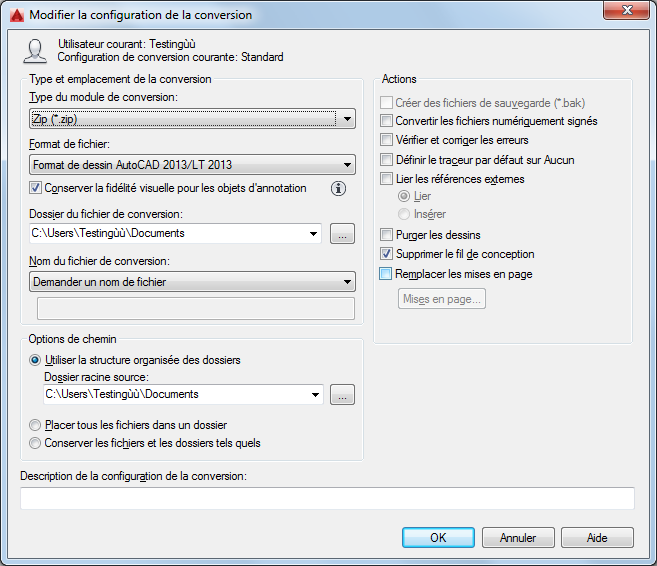Click the AutoCAD logo in title bar
The width and height of the screenshot is (657, 566).
(x=17, y=15)
